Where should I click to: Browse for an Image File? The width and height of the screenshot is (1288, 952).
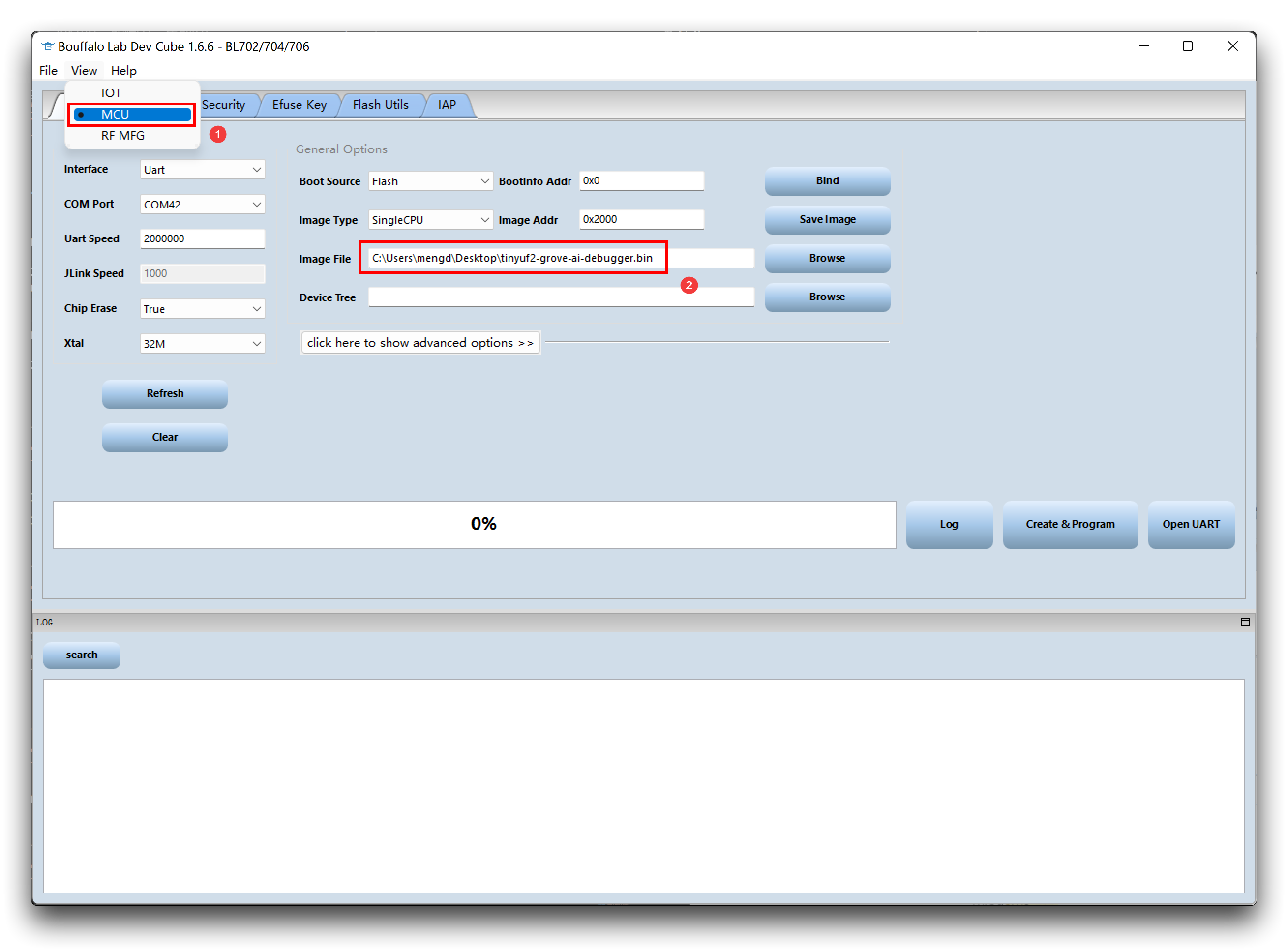click(x=827, y=258)
